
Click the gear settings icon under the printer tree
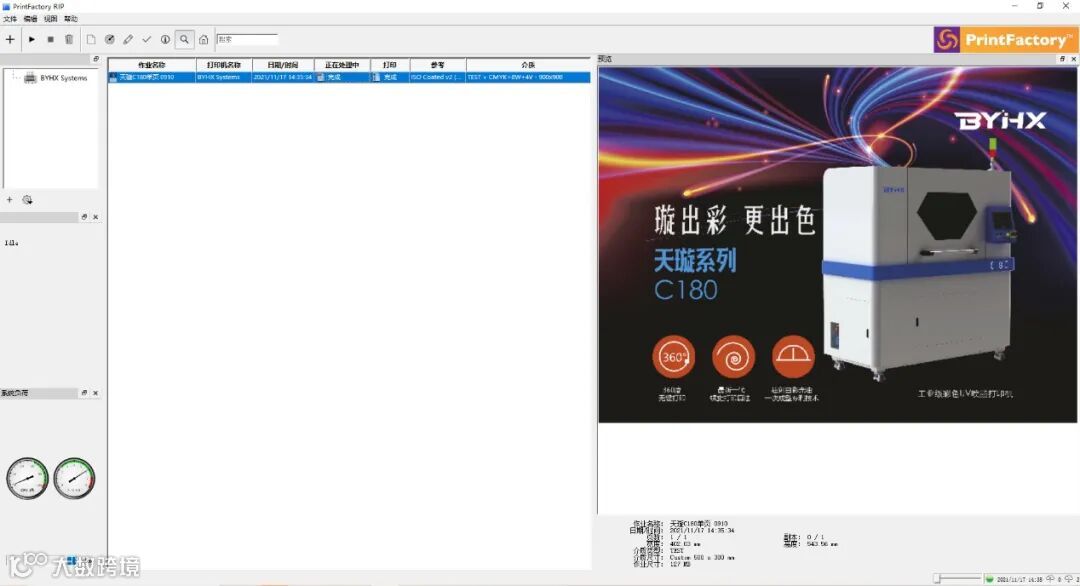coord(28,200)
